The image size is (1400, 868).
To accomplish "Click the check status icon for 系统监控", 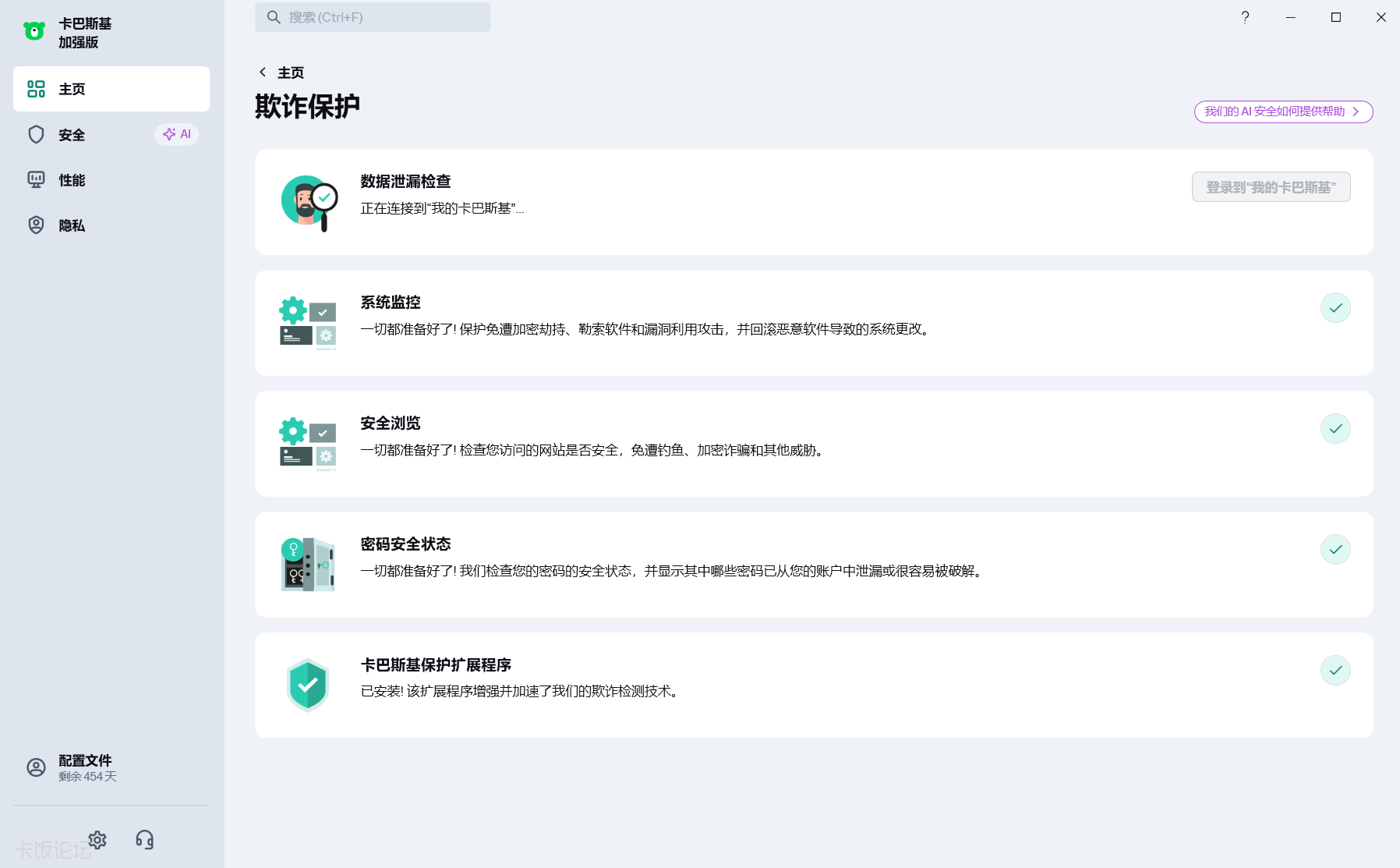I will click(1335, 308).
